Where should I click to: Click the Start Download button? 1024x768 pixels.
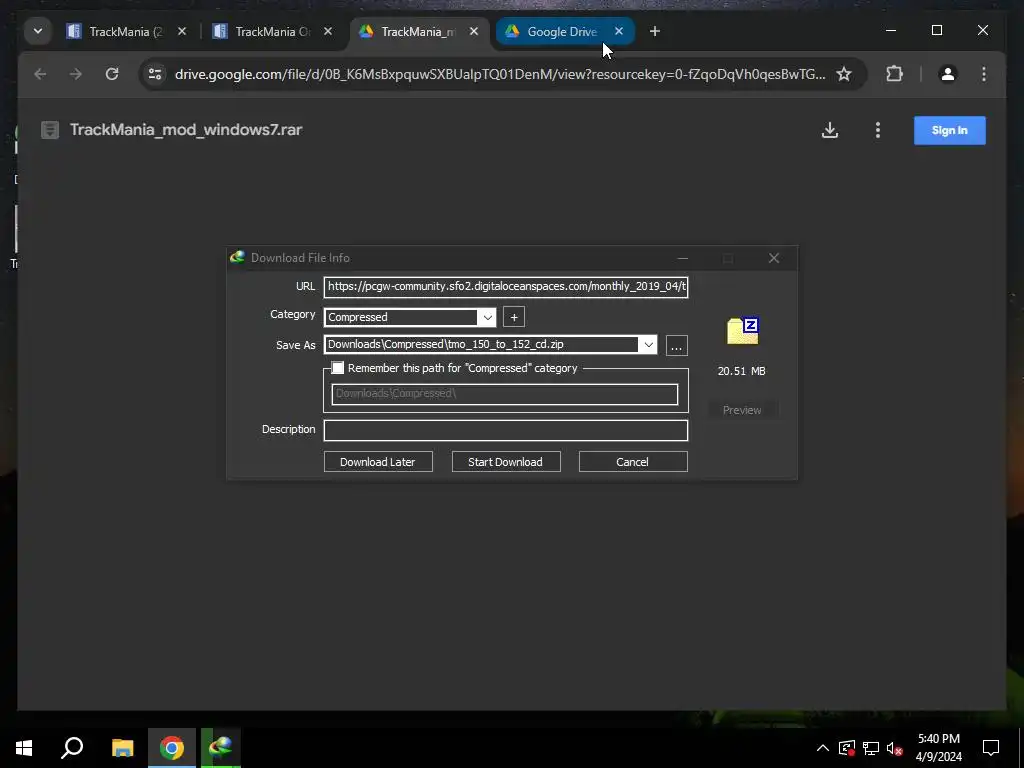(x=505, y=462)
